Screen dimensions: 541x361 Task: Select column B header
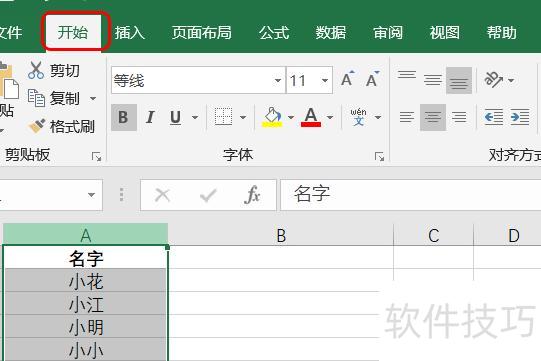point(281,235)
